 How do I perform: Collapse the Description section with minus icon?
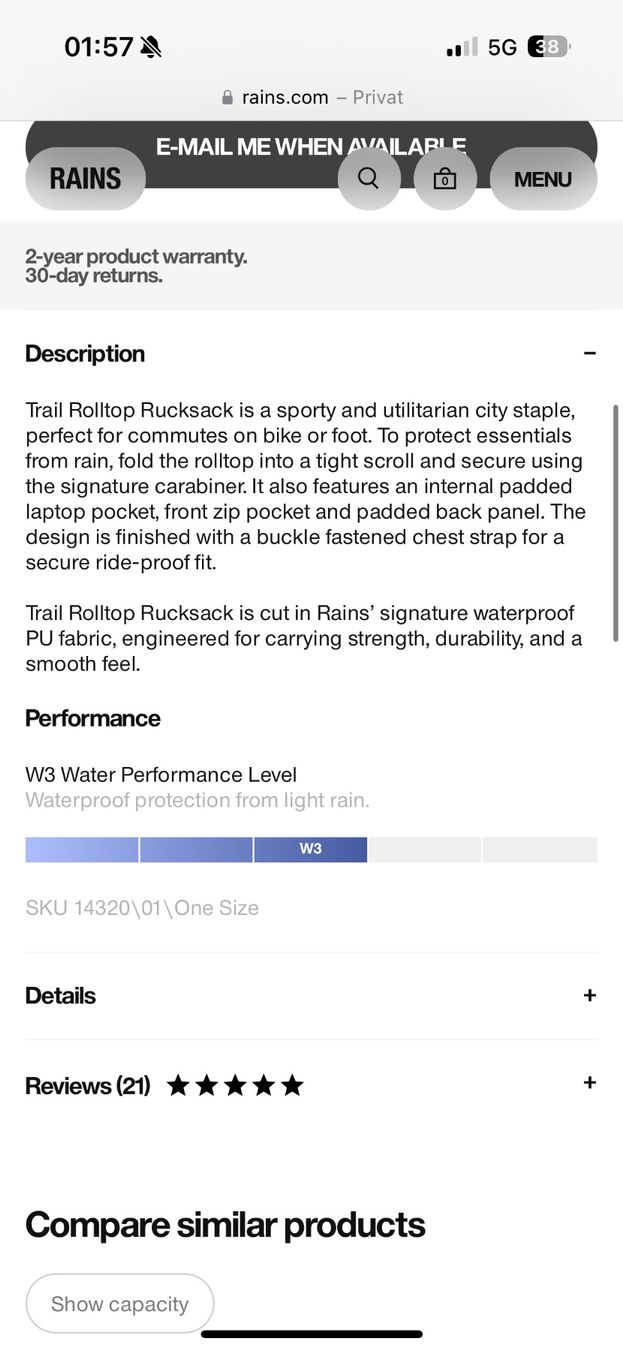coord(590,353)
